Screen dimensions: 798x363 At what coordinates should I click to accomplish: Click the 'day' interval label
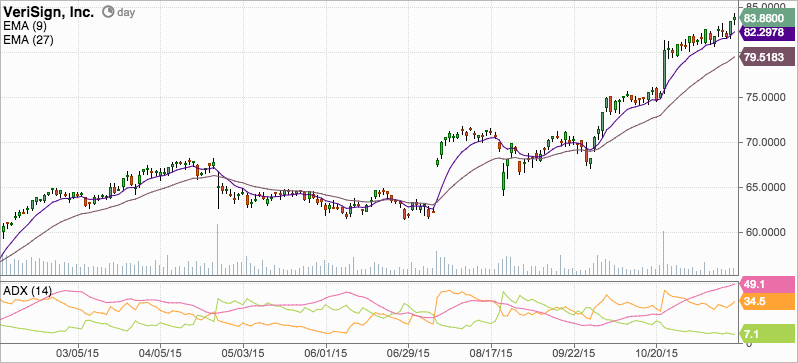[126, 13]
